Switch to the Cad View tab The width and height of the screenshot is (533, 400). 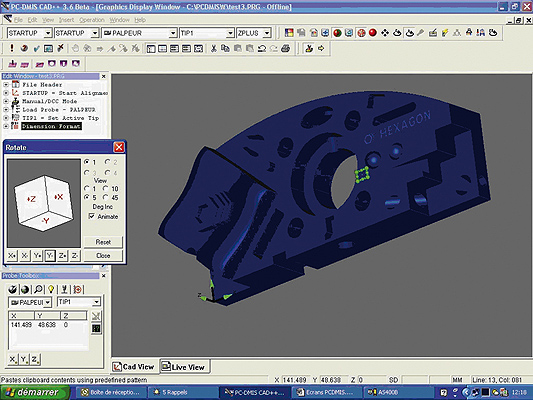click(x=134, y=367)
